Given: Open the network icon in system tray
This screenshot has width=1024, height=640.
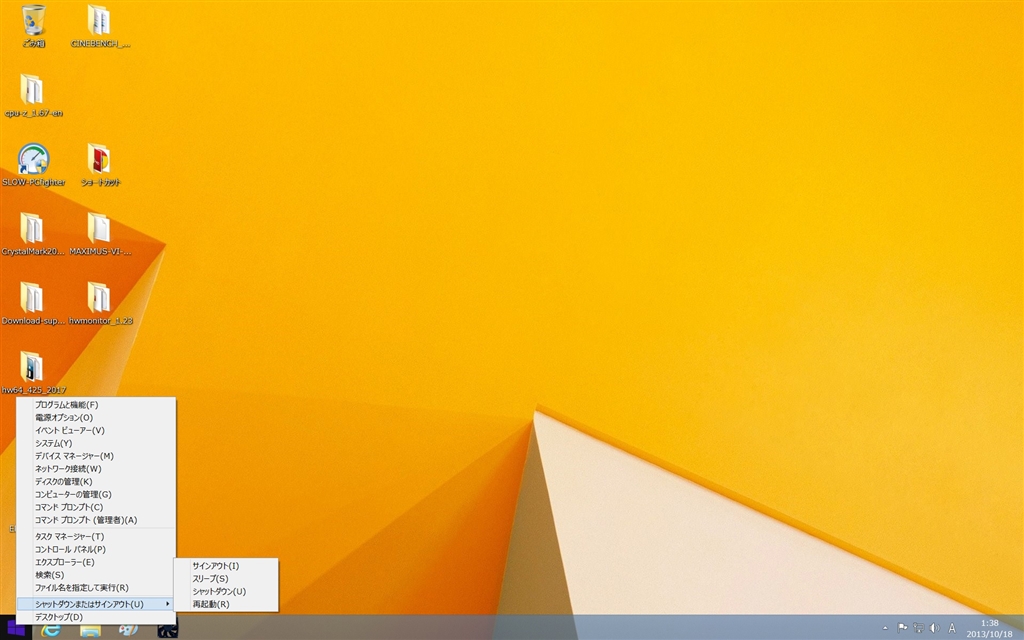Looking at the screenshot, I should coord(918,628).
